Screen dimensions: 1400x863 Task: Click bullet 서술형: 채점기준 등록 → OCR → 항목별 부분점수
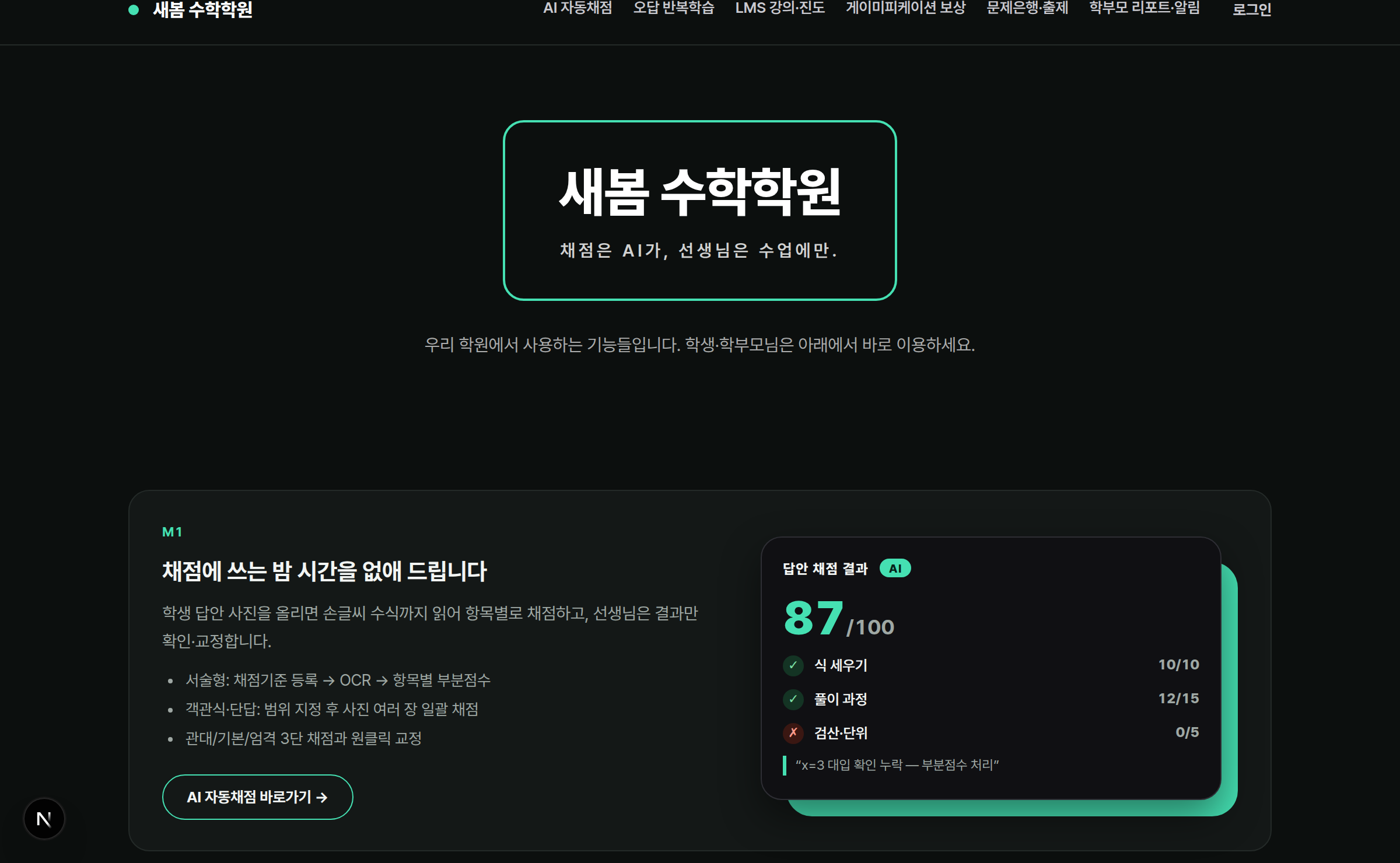(338, 680)
